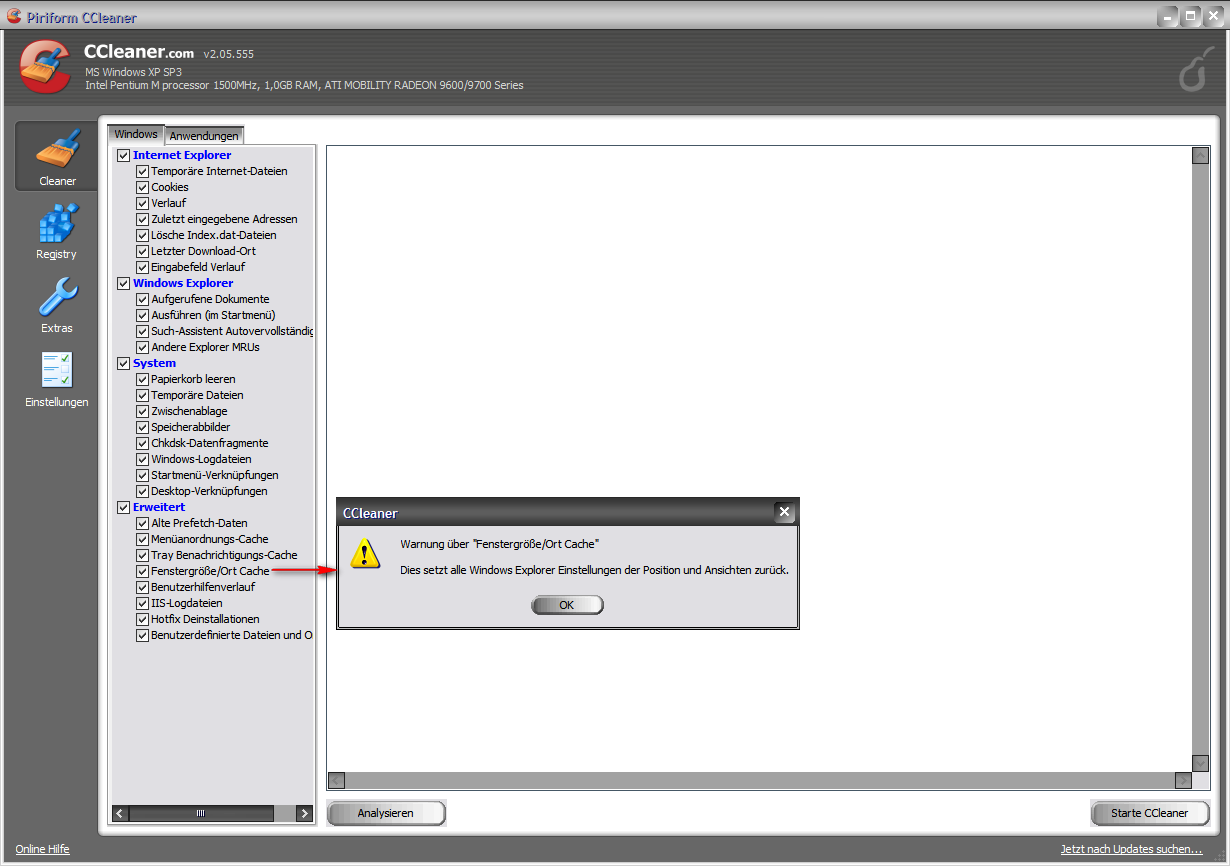The height and width of the screenshot is (866, 1230).
Task: Toggle Windows-Logdateien checkbox
Action: [x=142, y=459]
